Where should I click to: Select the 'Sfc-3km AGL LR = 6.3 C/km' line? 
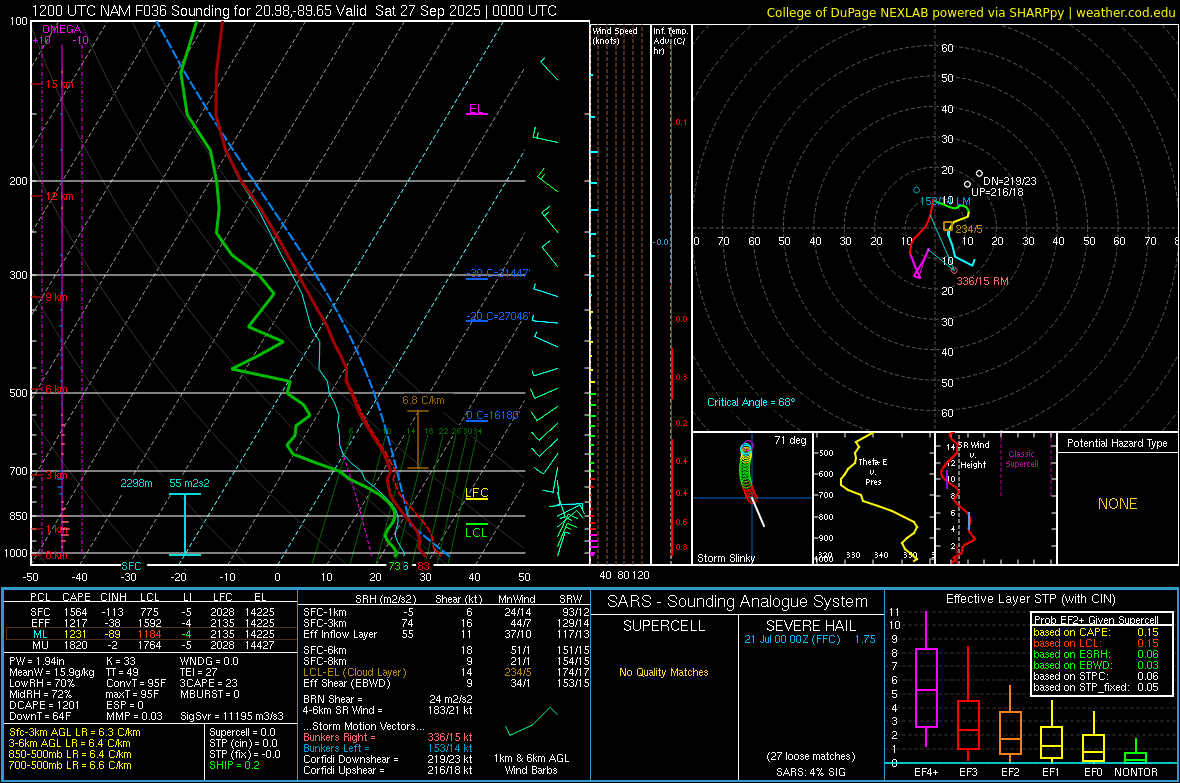[75, 732]
